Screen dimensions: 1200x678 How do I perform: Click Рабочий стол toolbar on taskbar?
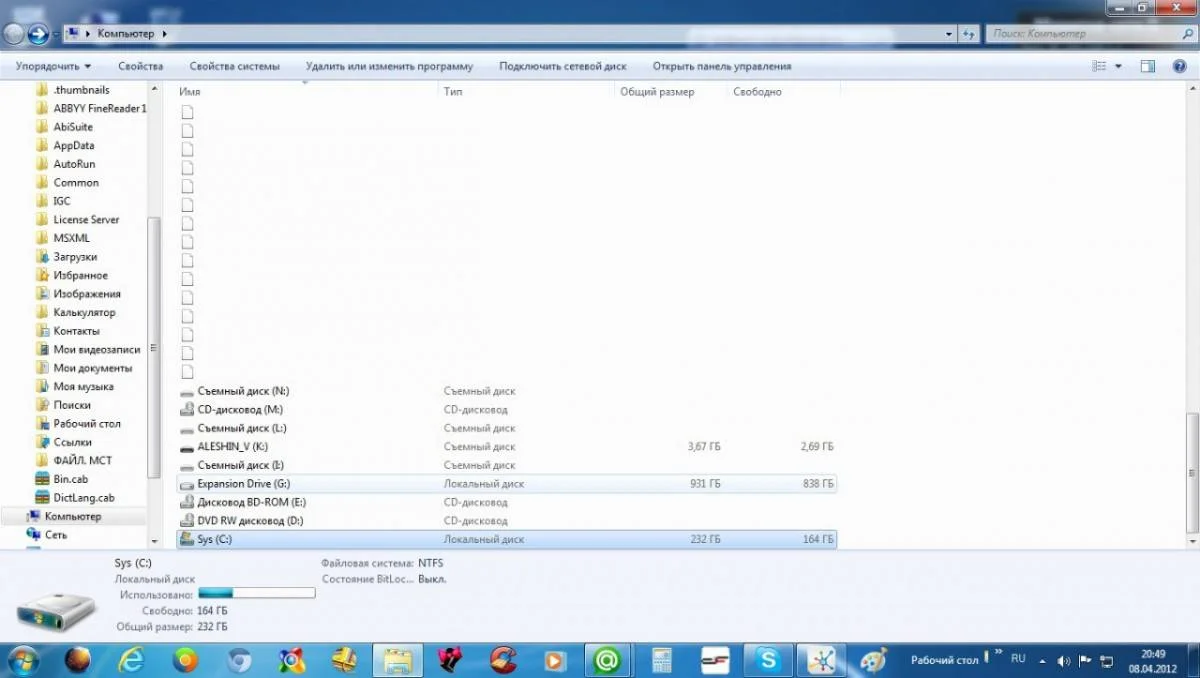944,660
